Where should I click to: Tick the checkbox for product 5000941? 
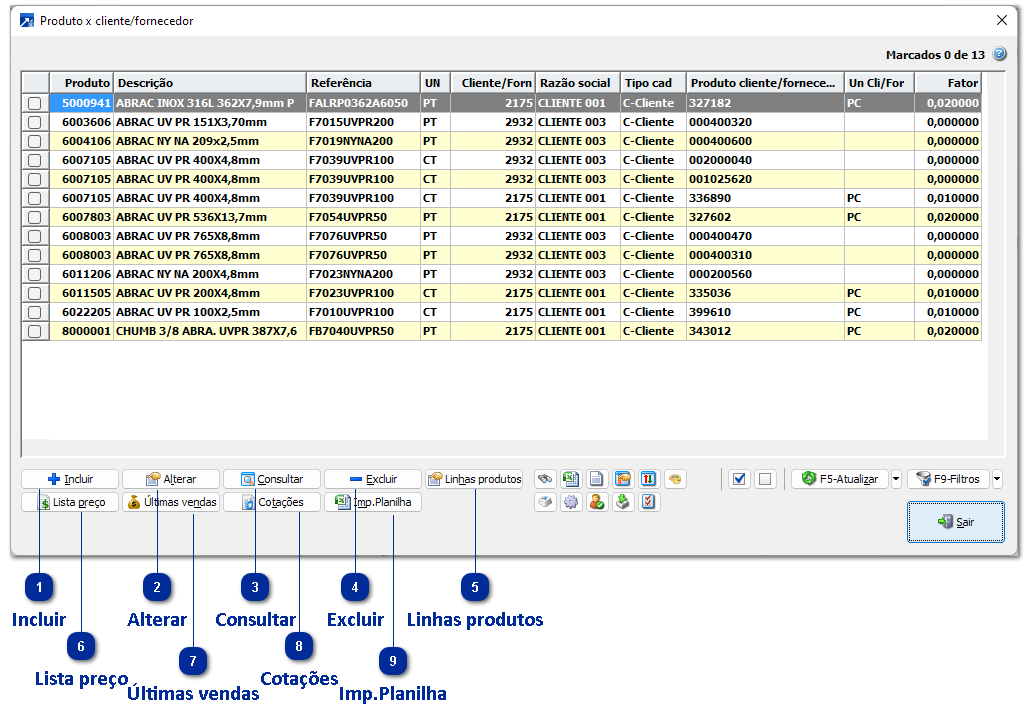point(35,103)
